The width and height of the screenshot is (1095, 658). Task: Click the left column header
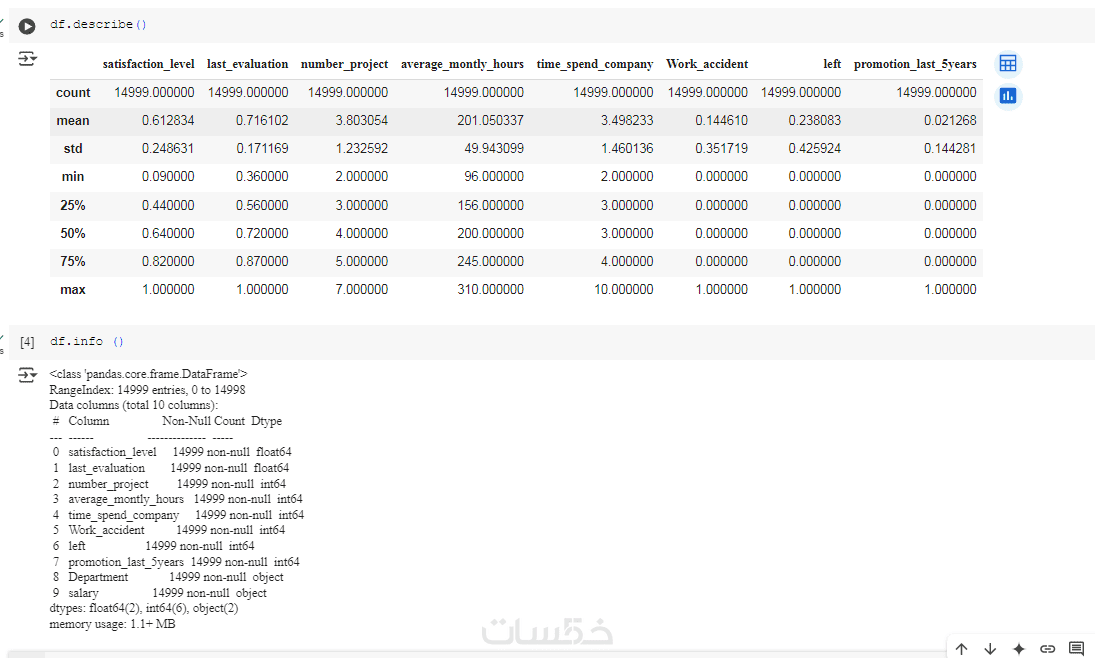832,64
